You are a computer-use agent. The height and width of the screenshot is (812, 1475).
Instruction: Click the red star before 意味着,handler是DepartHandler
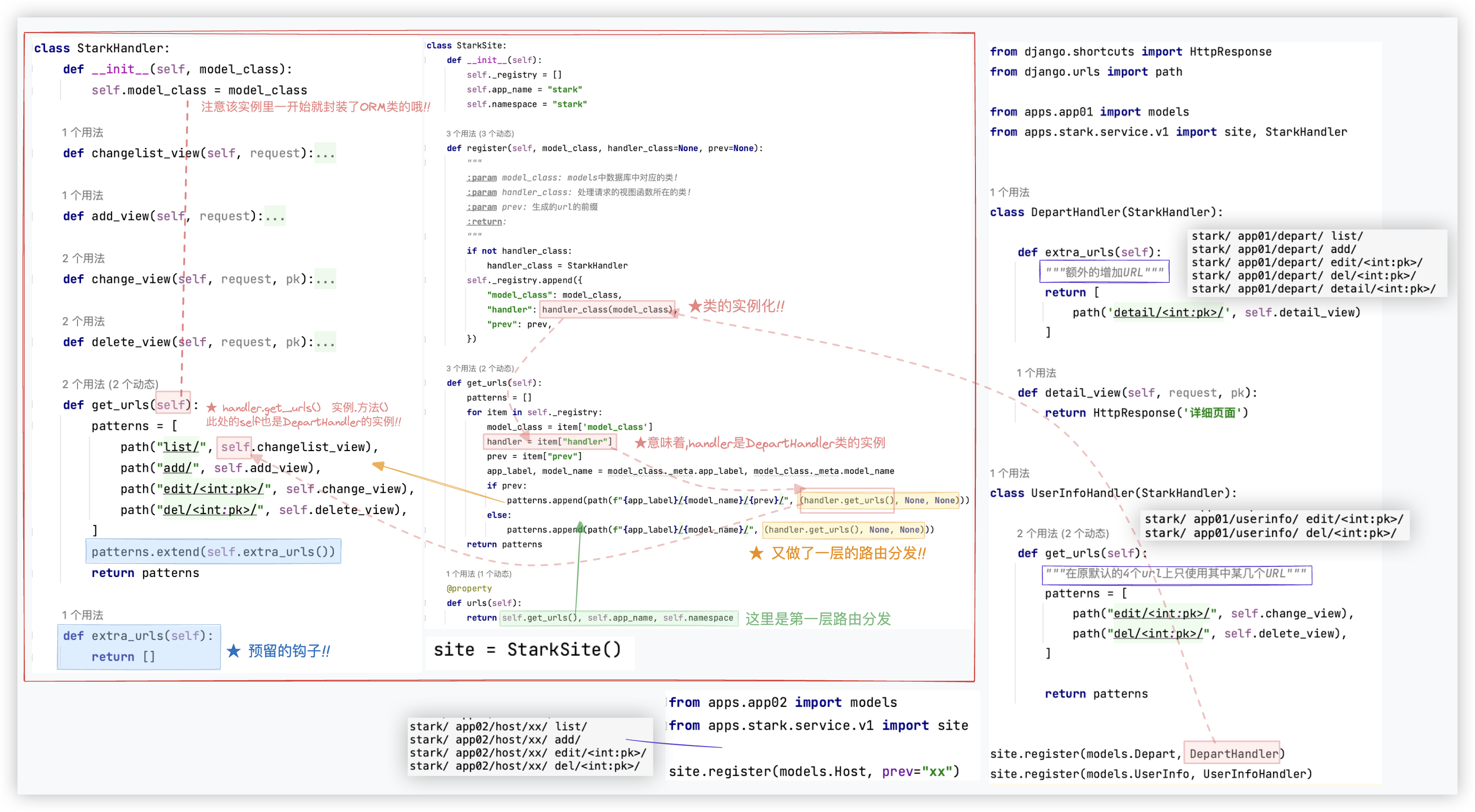click(x=640, y=443)
